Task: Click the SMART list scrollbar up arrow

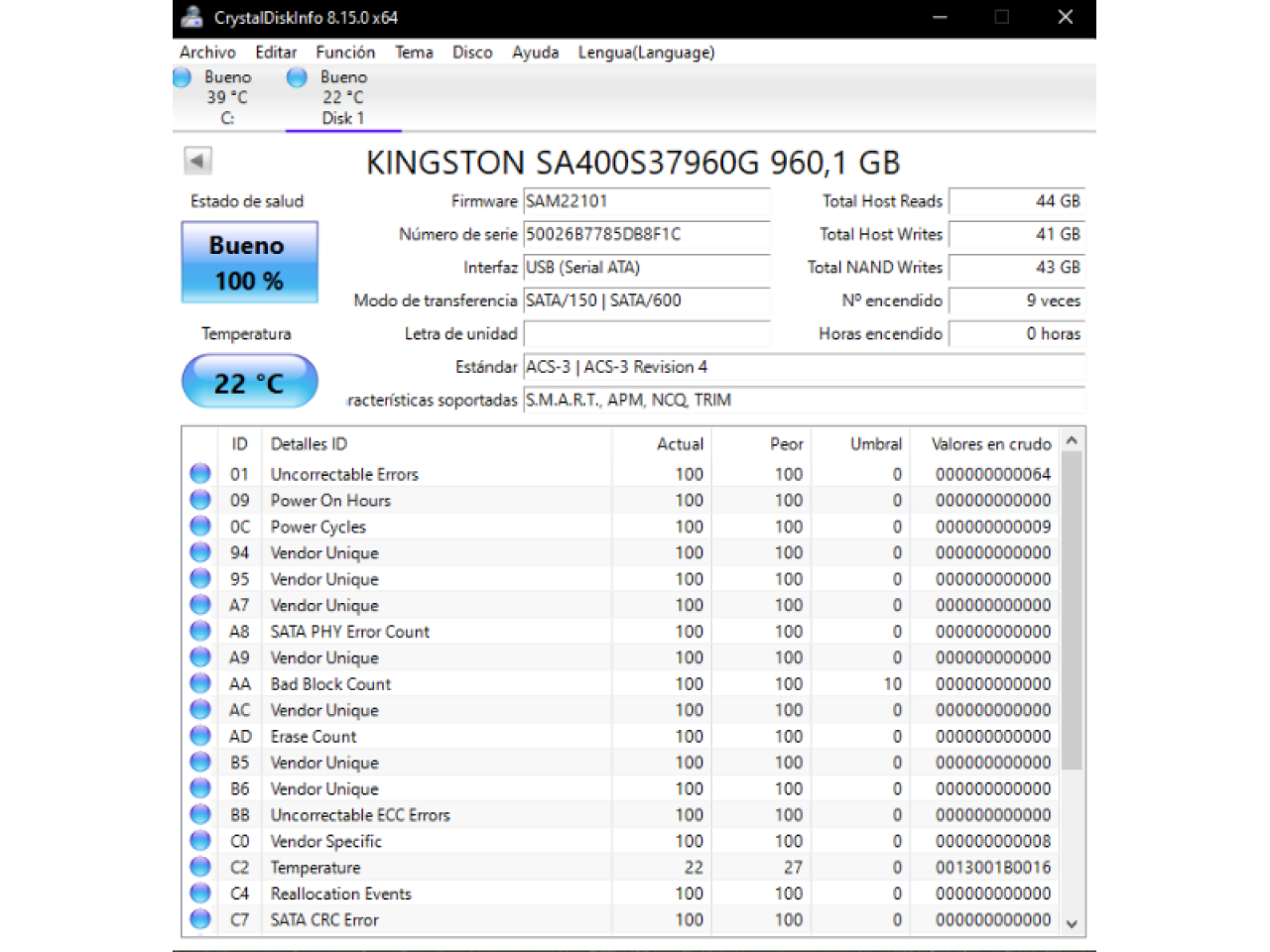Action: pos(1072,439)
